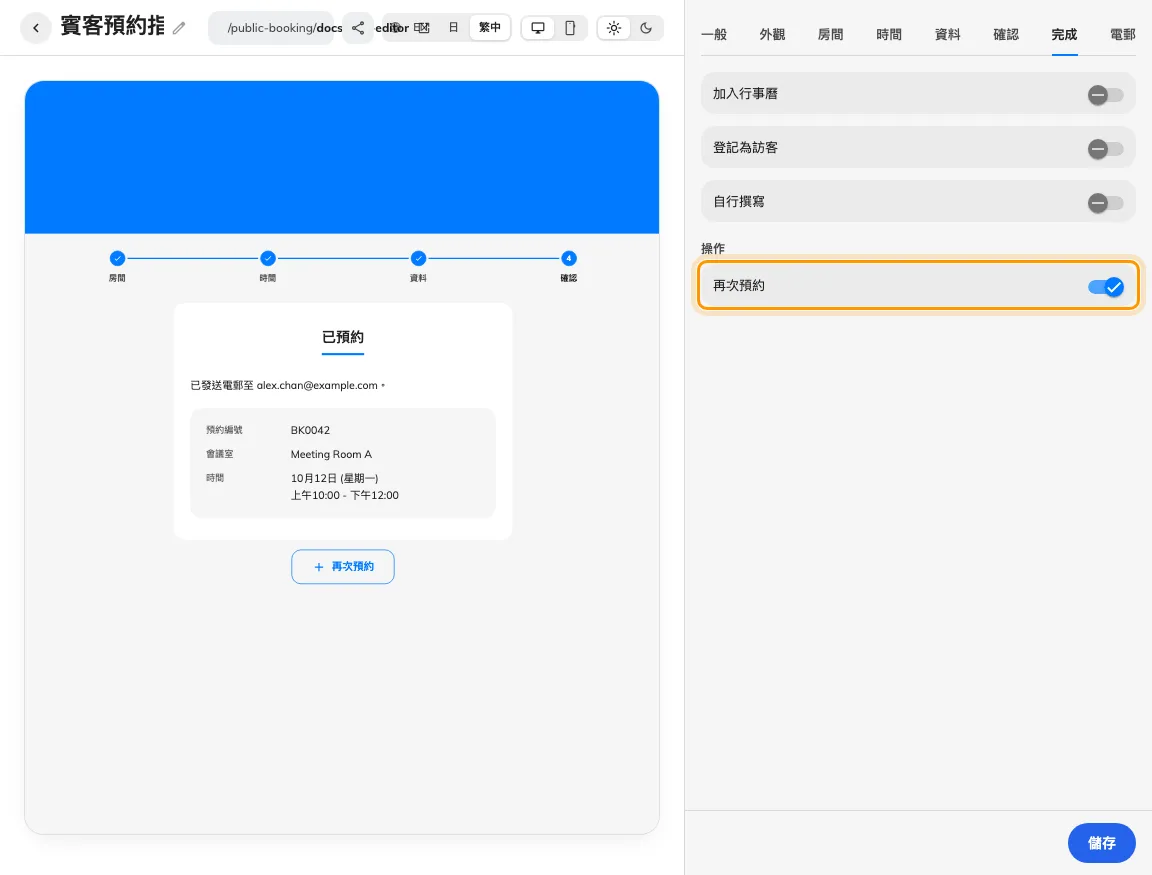The width and height of the screenshot is (1152, 875).
Task: Click the 10月12日 (星期一) date text
Action: click(334, 478)
